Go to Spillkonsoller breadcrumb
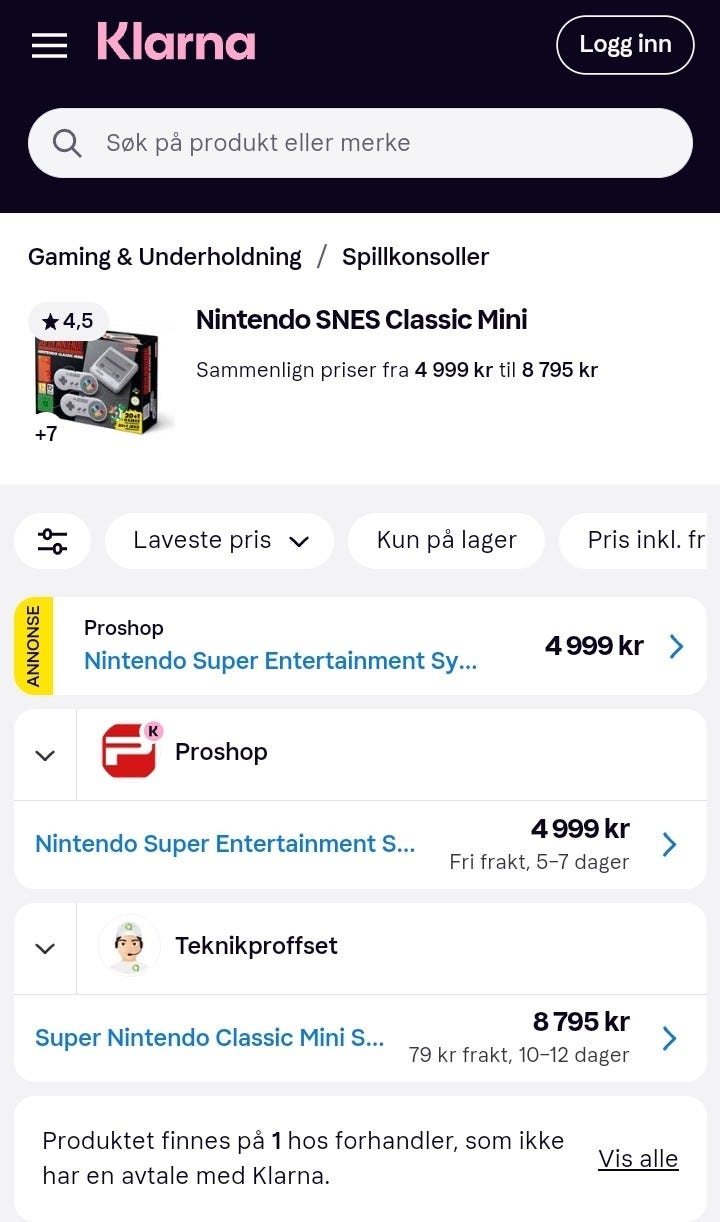The image size is (720, 1222). point(415,257)
